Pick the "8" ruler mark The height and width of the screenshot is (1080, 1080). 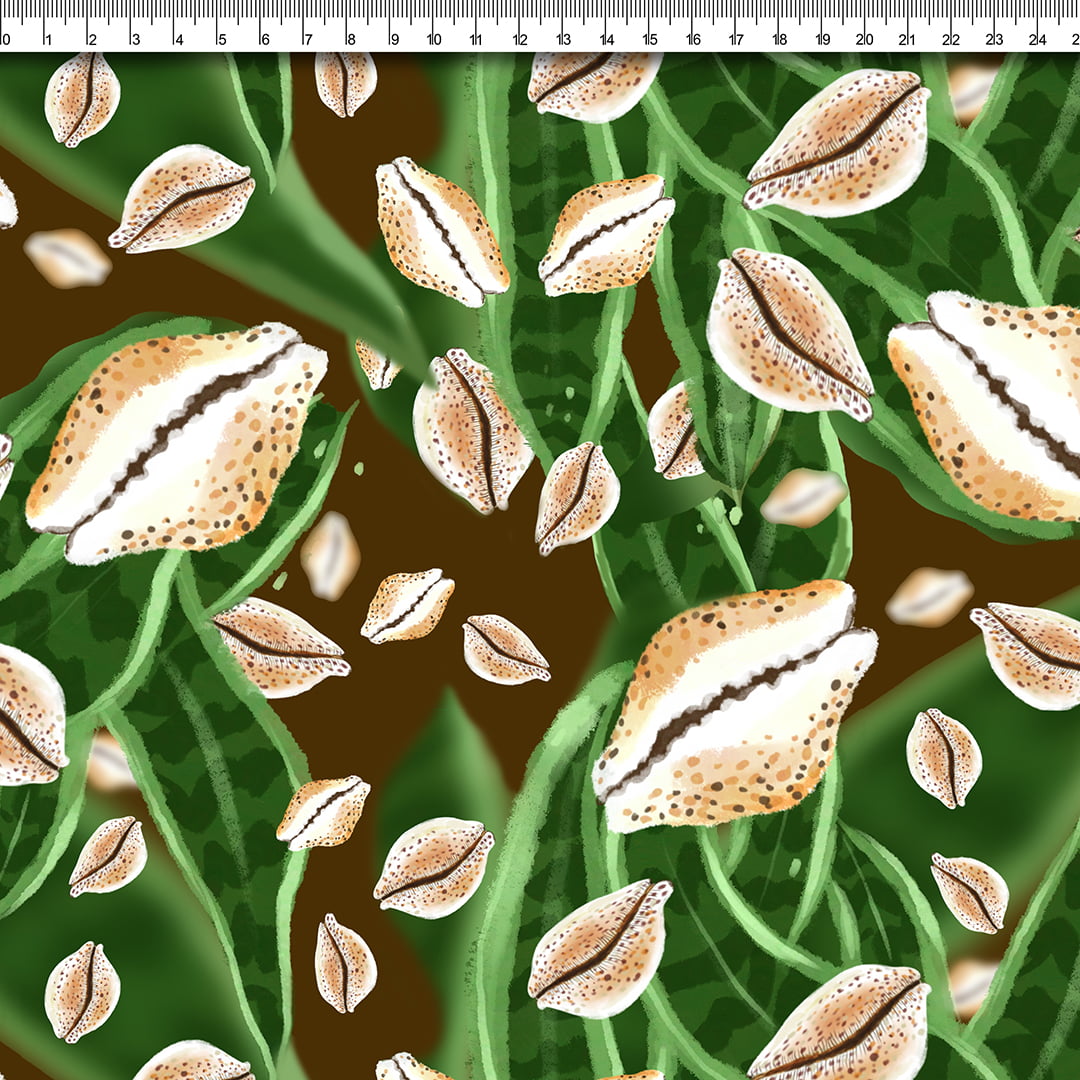point(351,39)
